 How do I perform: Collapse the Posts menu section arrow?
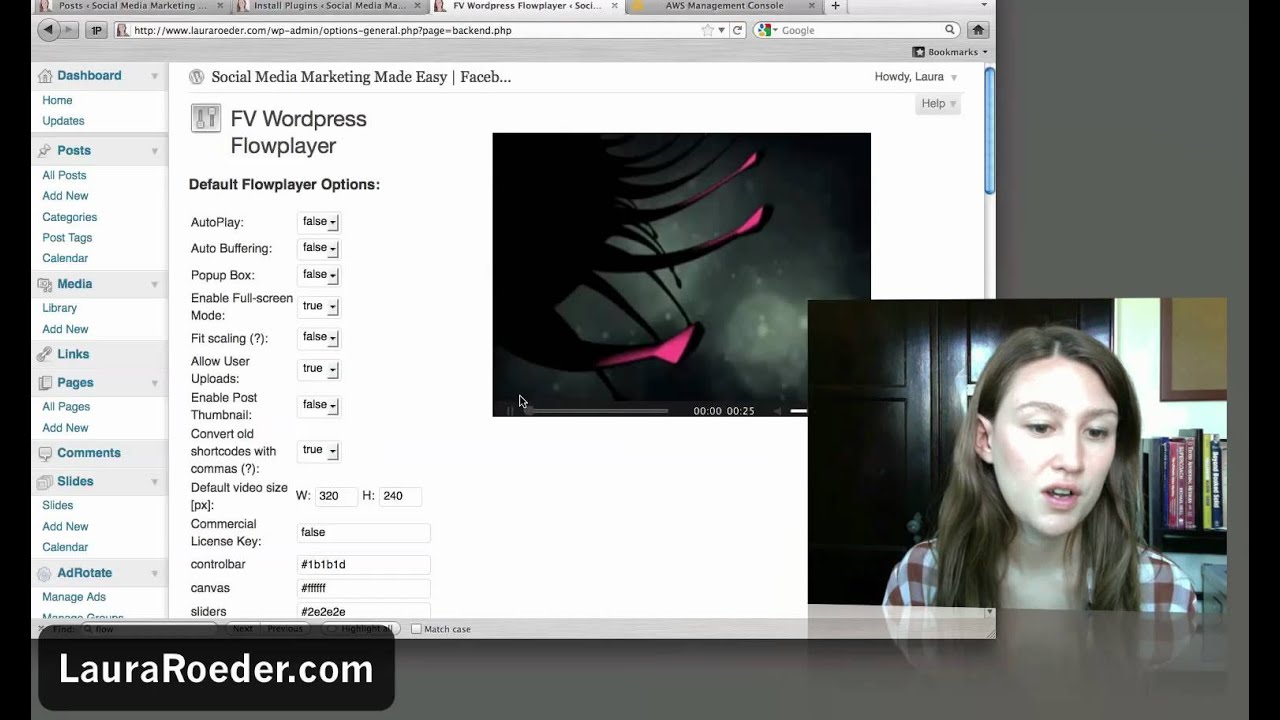click(x=155, y=151)
